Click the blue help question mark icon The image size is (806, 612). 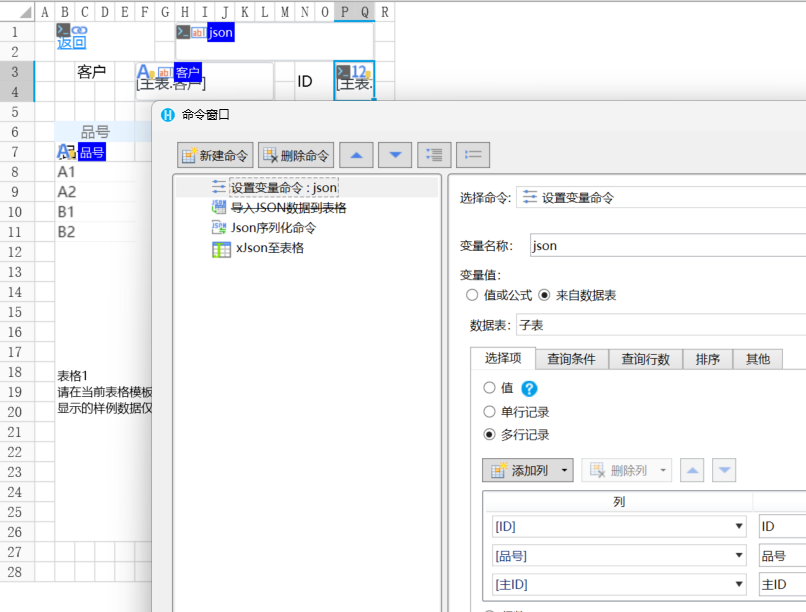529,388
